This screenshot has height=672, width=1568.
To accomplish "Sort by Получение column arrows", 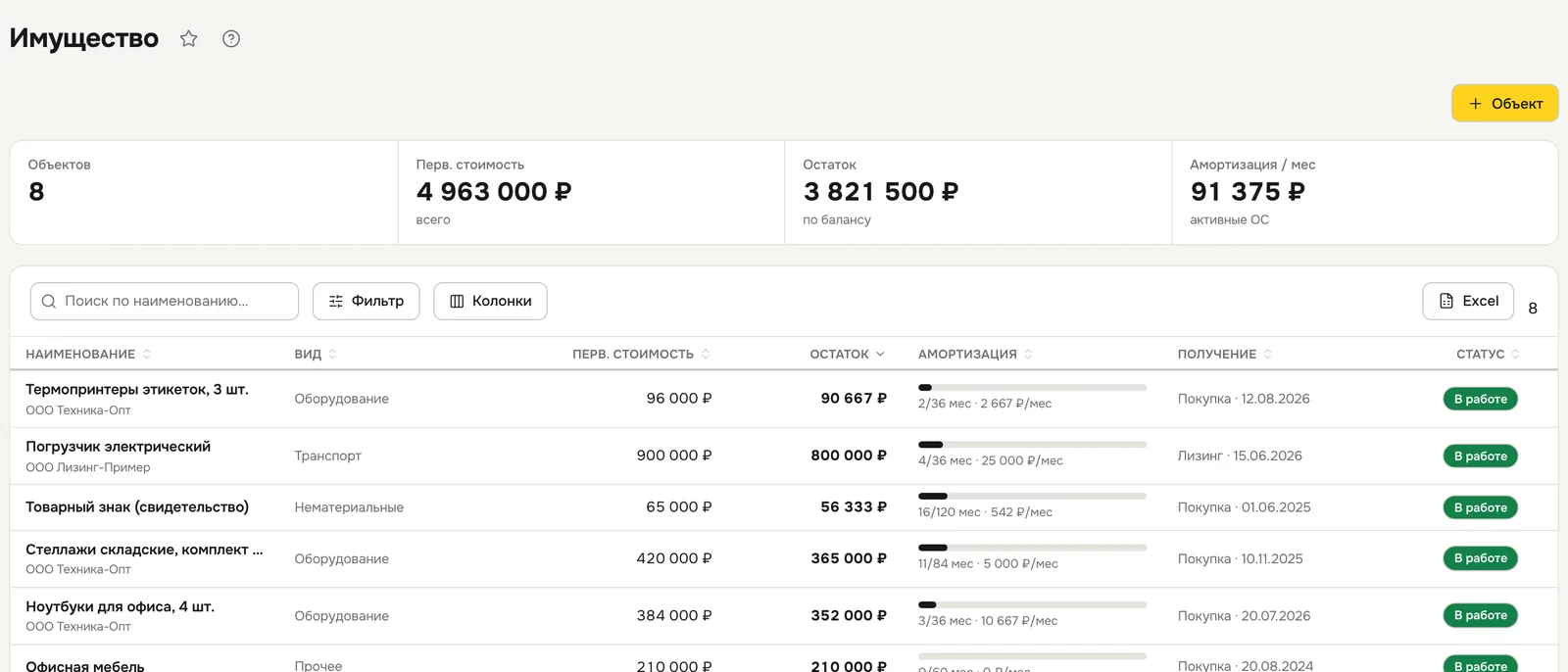I will click(x=1268, y=355).
